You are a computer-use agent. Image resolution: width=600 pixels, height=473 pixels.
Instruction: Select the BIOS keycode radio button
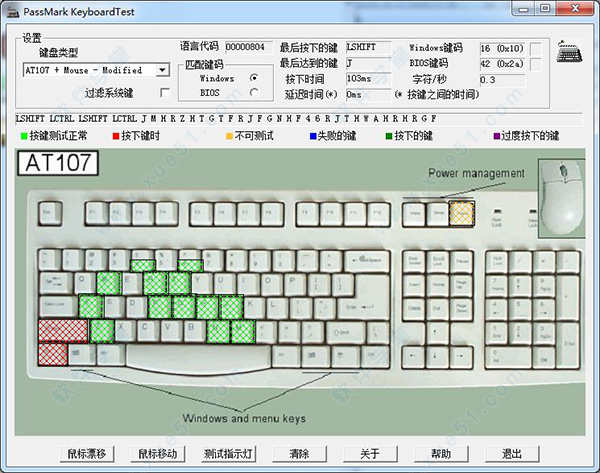click(x=254, y=92)
